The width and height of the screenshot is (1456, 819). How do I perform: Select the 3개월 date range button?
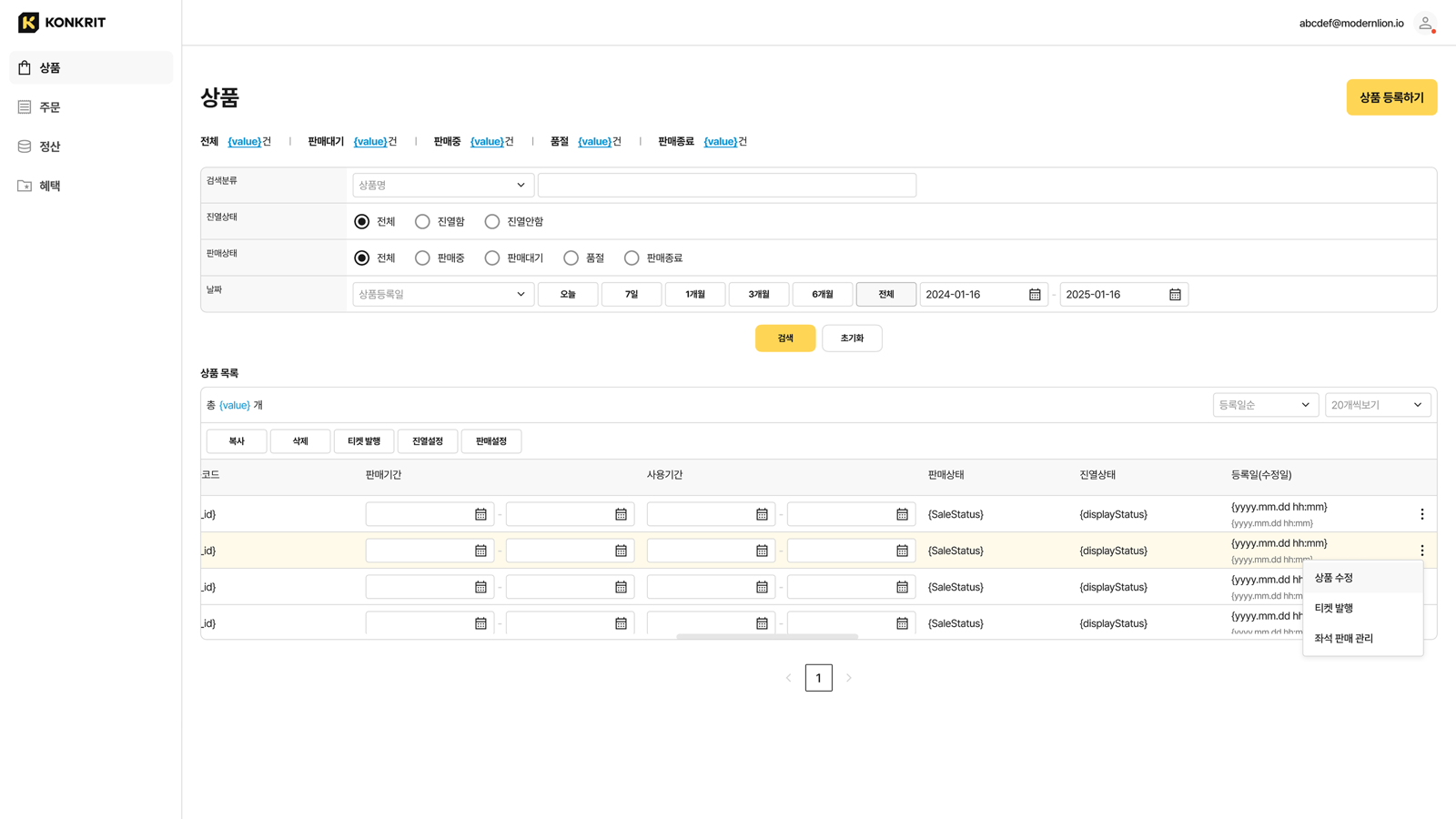(x=759, y=294)
